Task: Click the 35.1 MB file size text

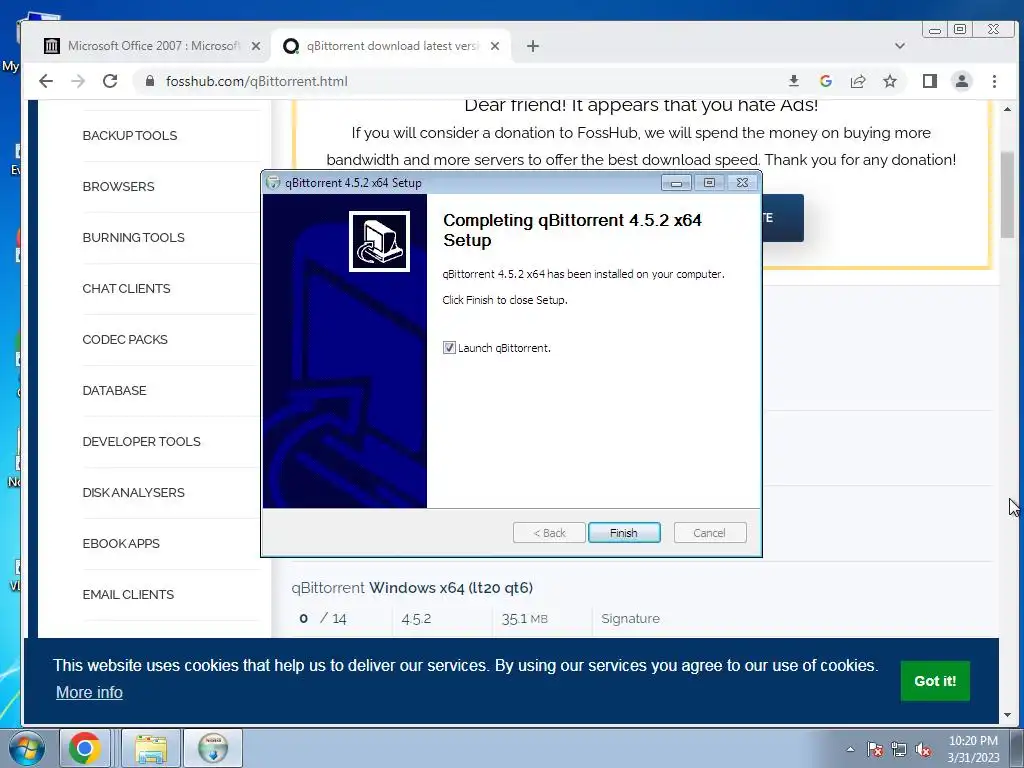Action: pyautogui.click(x=524, y=618)
